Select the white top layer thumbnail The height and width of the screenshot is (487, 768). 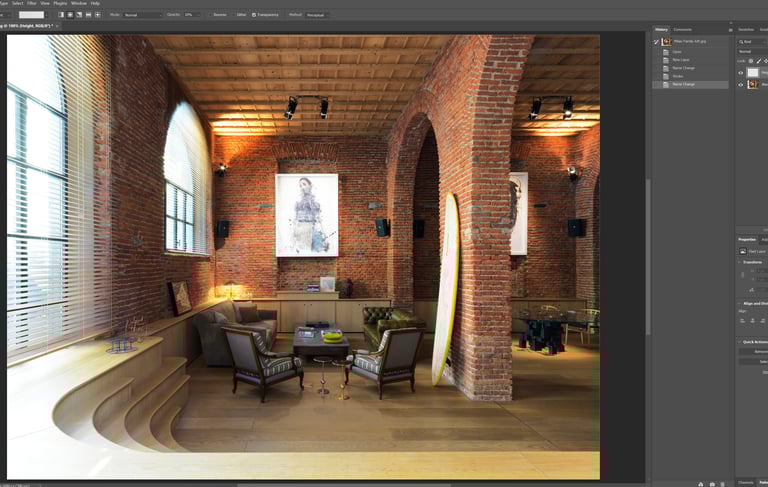point(753,73)
